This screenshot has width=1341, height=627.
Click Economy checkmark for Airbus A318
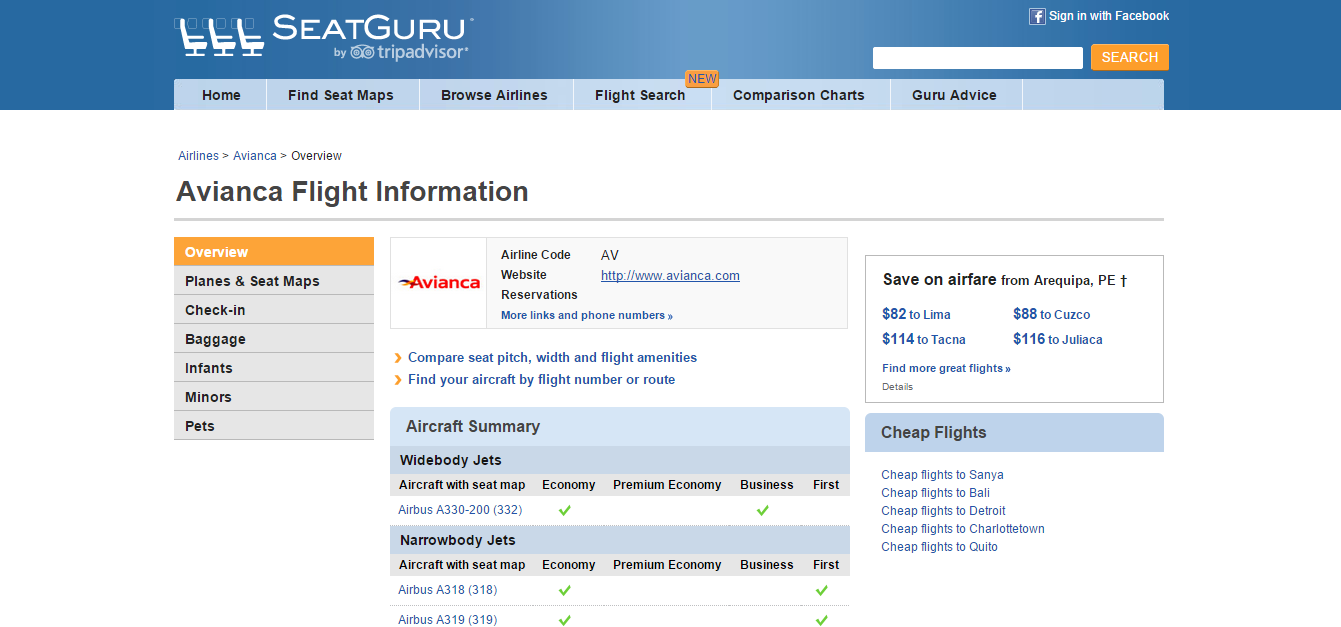(565, 590)
